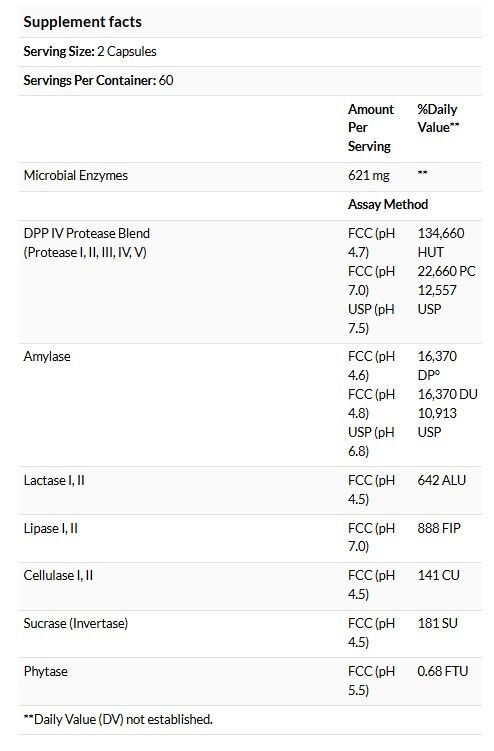Click the 16,370 DU value
The height and width of the screenshot is (751, 494).
click(x=448, y=394)
